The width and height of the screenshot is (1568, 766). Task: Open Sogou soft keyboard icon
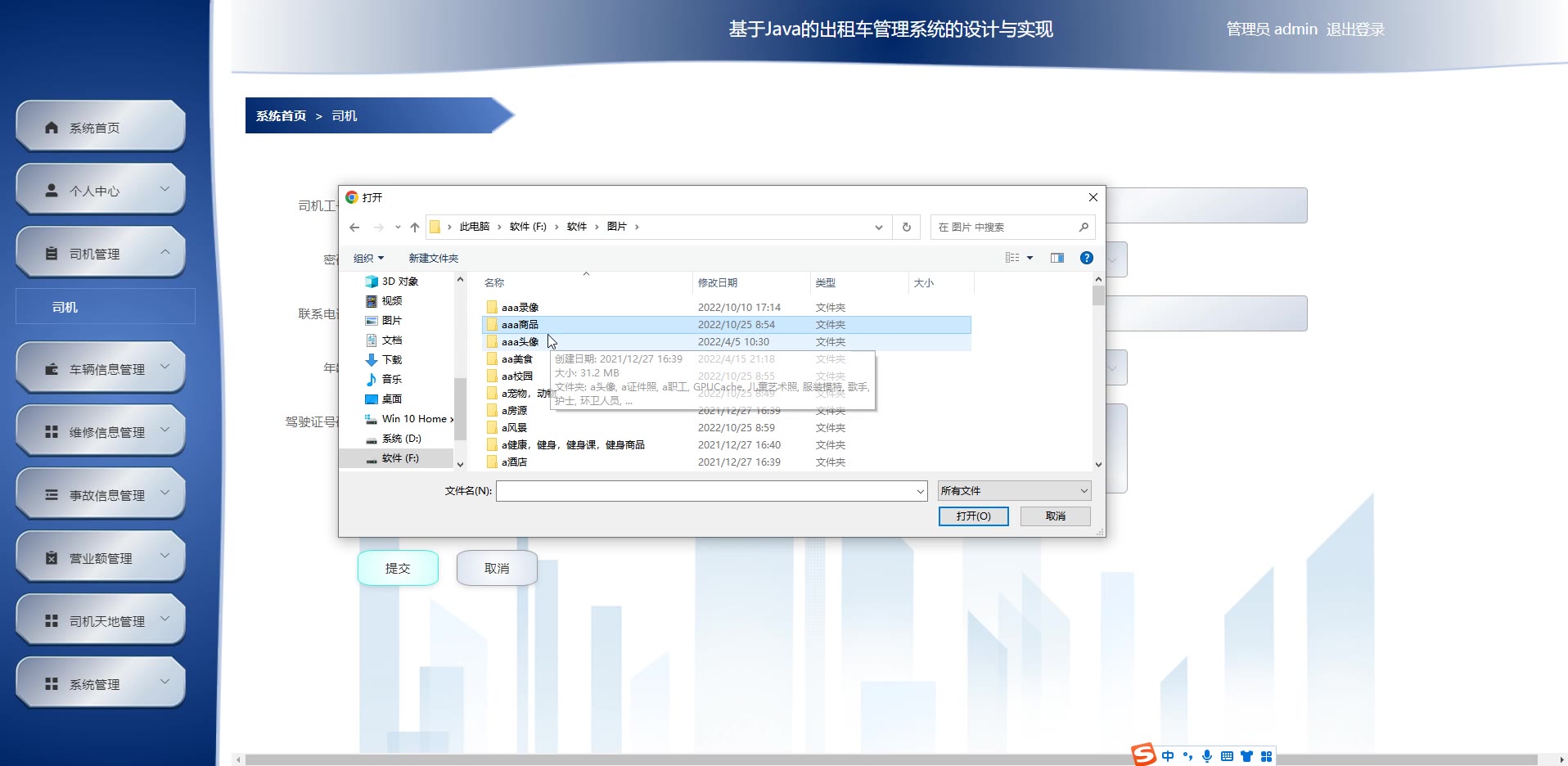pyautogui.click(x=1227, y=756)
